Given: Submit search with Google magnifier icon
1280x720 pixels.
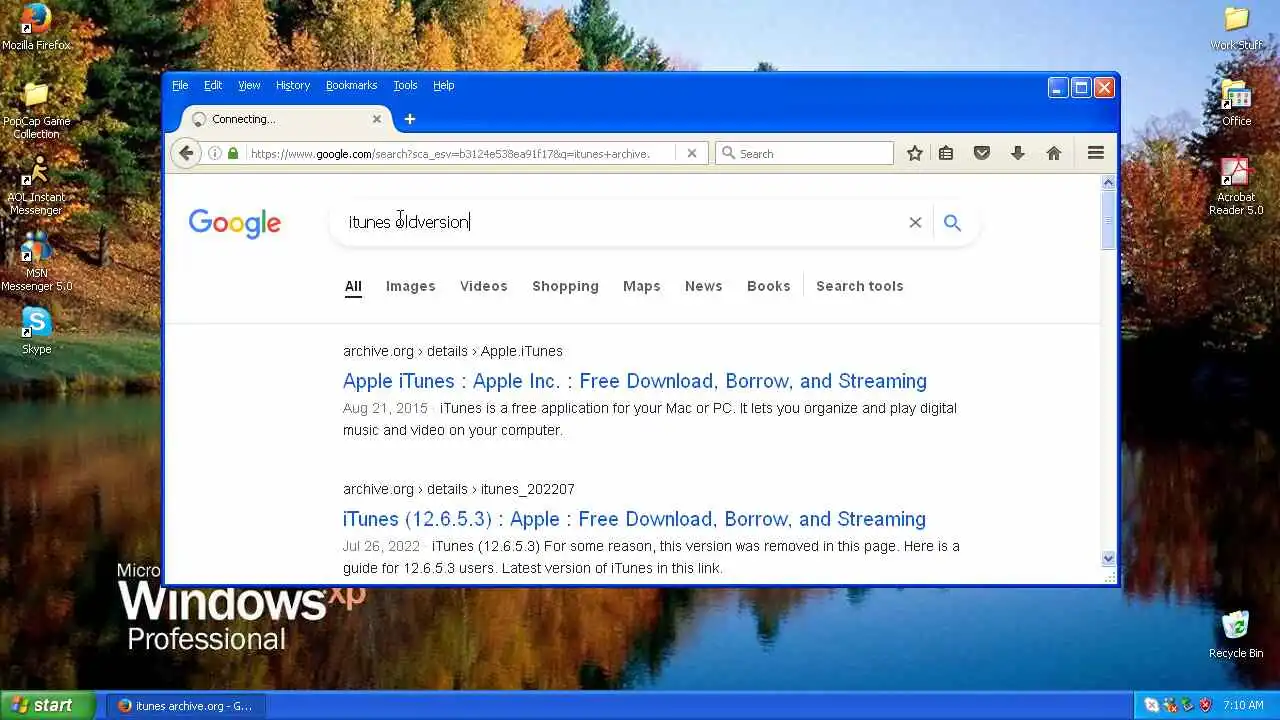Looking at the screenshot, I should 952,222.
